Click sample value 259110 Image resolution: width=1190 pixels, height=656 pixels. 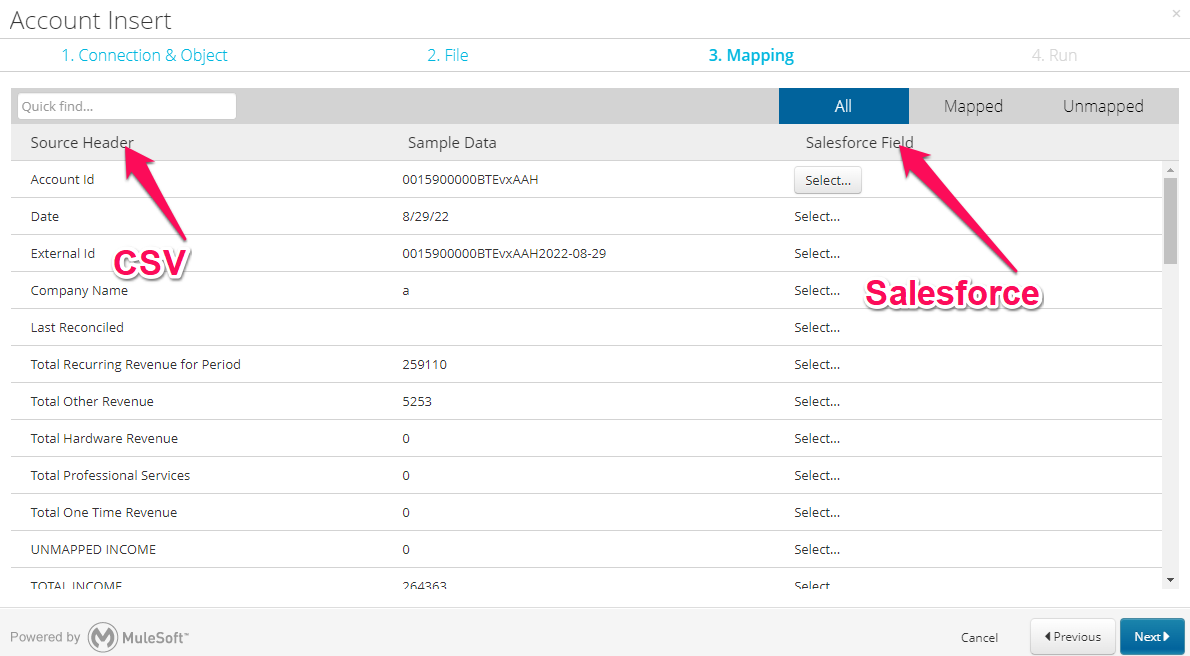click(424, 364)
